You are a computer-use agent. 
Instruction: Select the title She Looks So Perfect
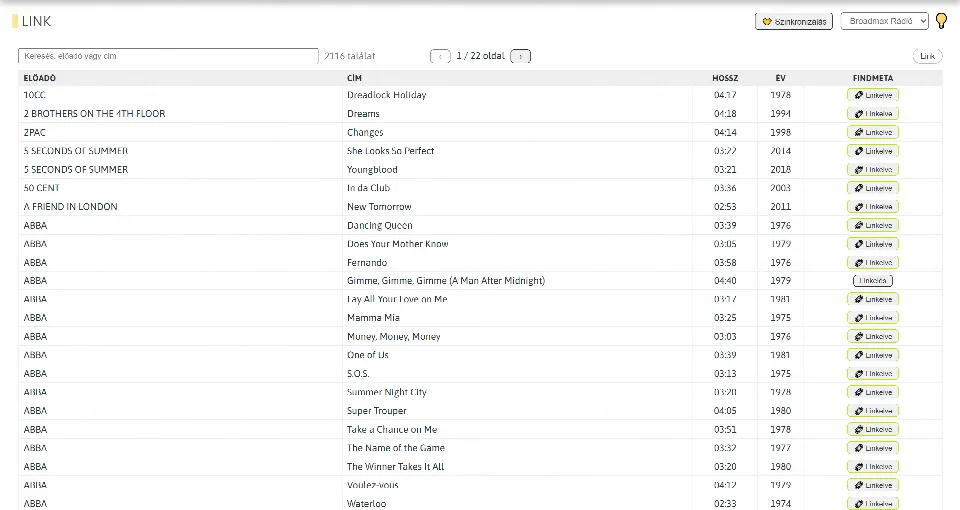click(391, 151)
